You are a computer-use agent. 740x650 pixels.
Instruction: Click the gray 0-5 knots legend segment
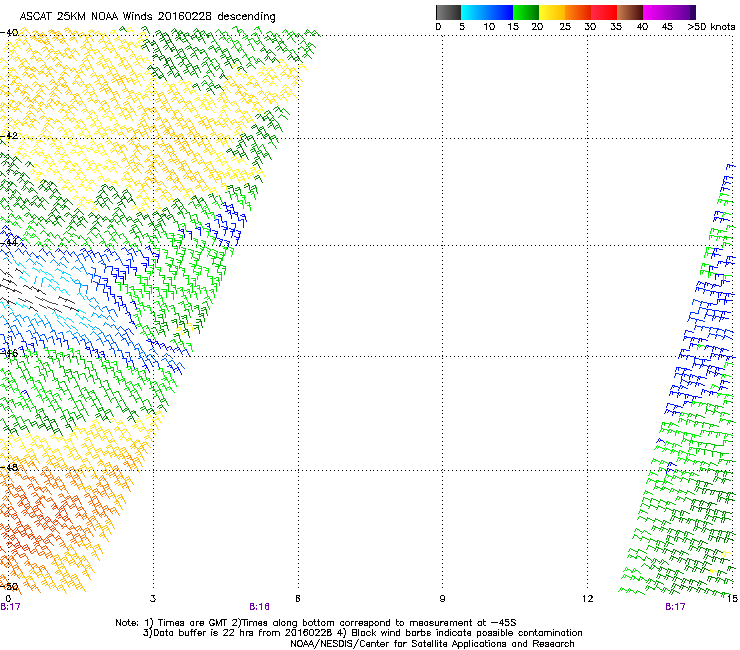(448, 12)
